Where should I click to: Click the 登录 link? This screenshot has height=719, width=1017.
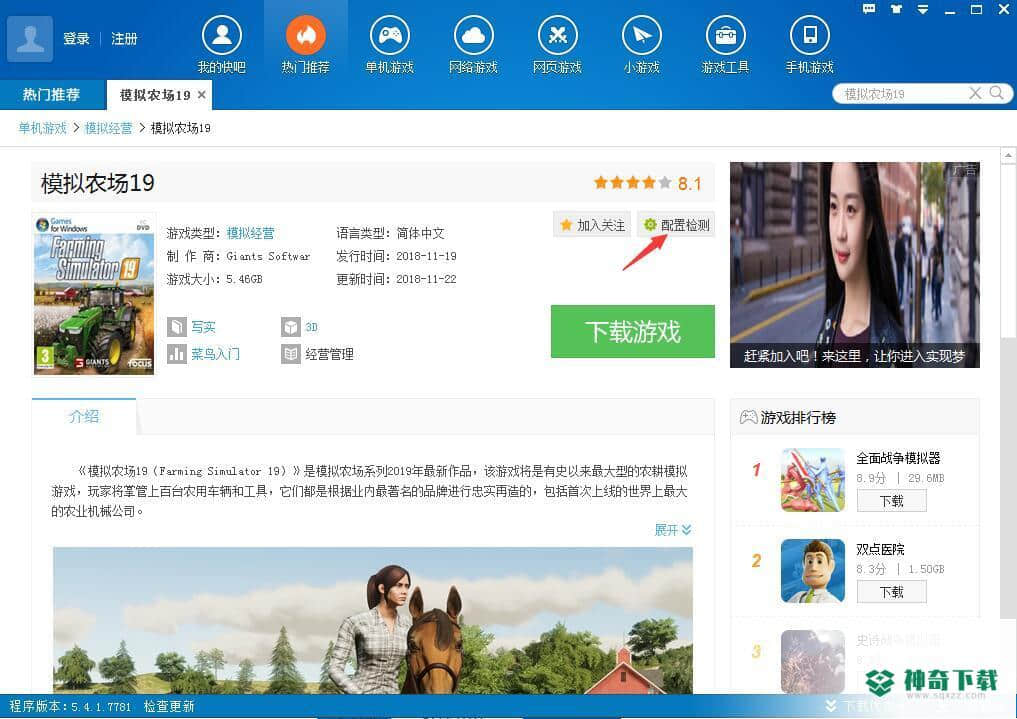(x=77, y=39)
